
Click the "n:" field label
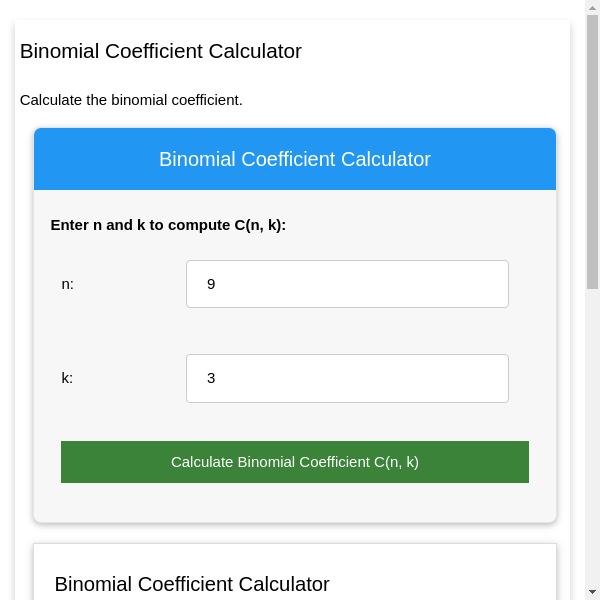tap(68, 284)
